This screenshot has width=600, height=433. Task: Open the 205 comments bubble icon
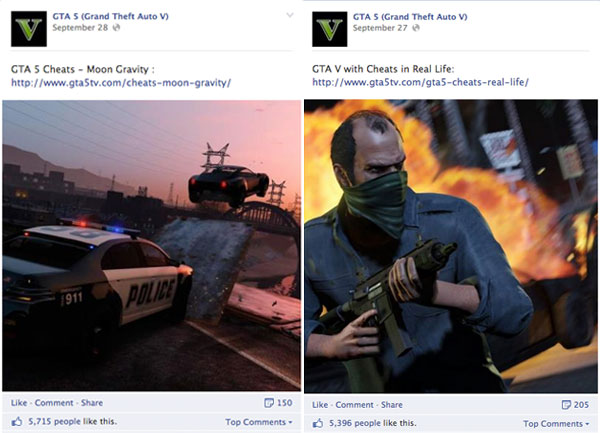pos(566,405)
